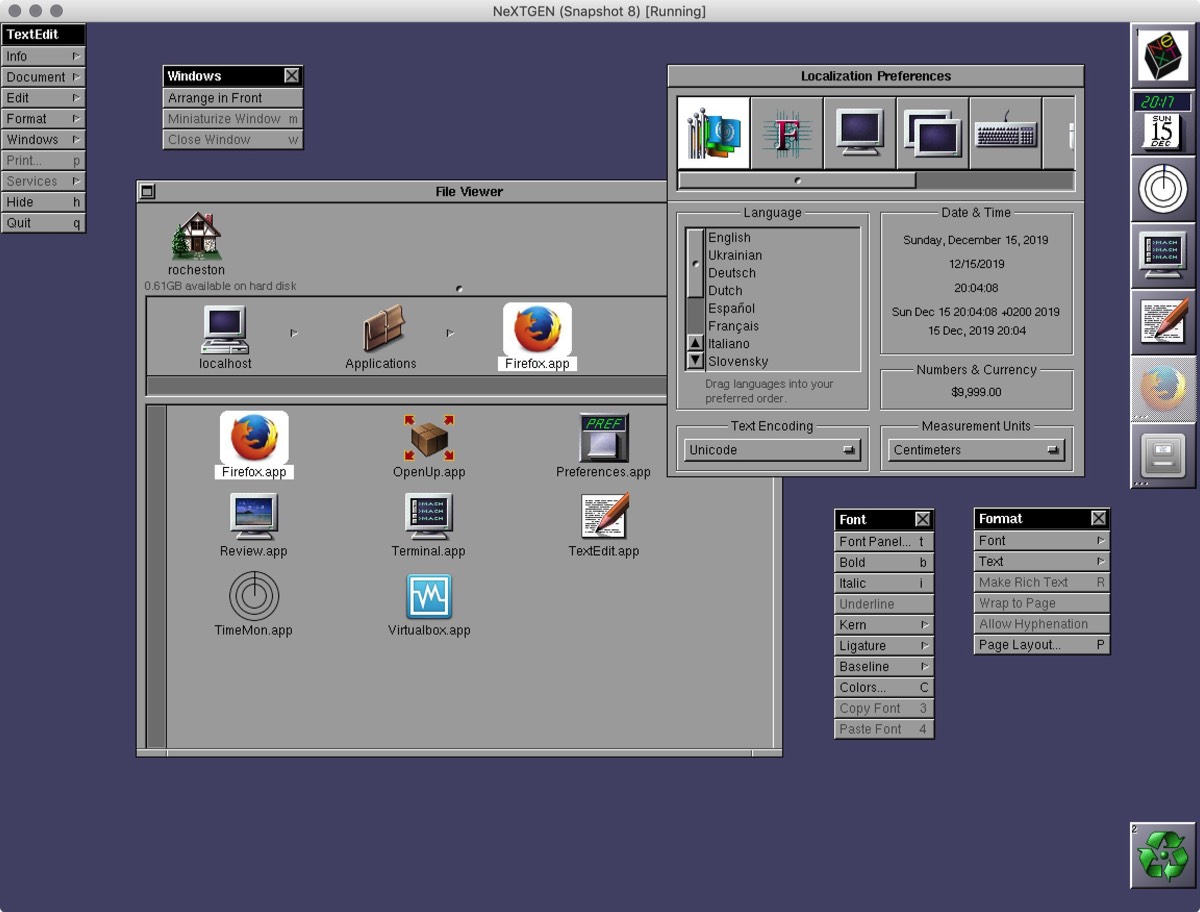Select Review.app in File Viewer
This screenshot has width=1200, height=912.
coord(254,525)
